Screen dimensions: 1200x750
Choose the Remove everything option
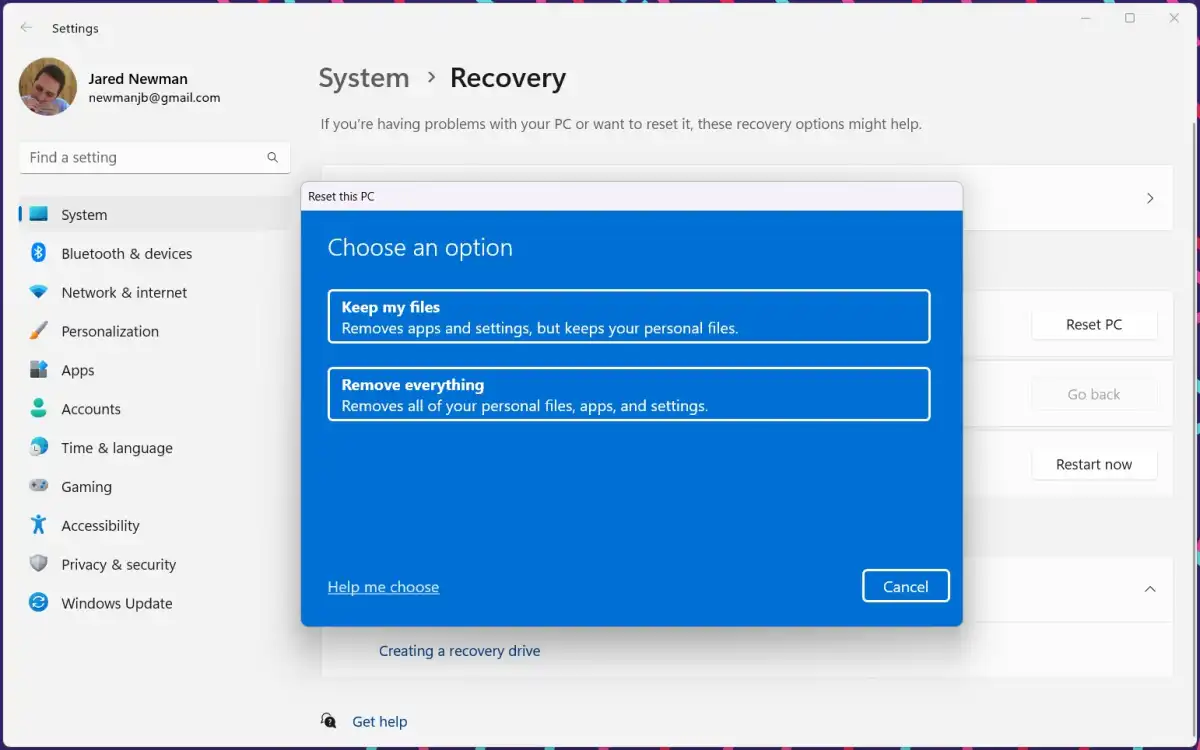click(628, 393)
